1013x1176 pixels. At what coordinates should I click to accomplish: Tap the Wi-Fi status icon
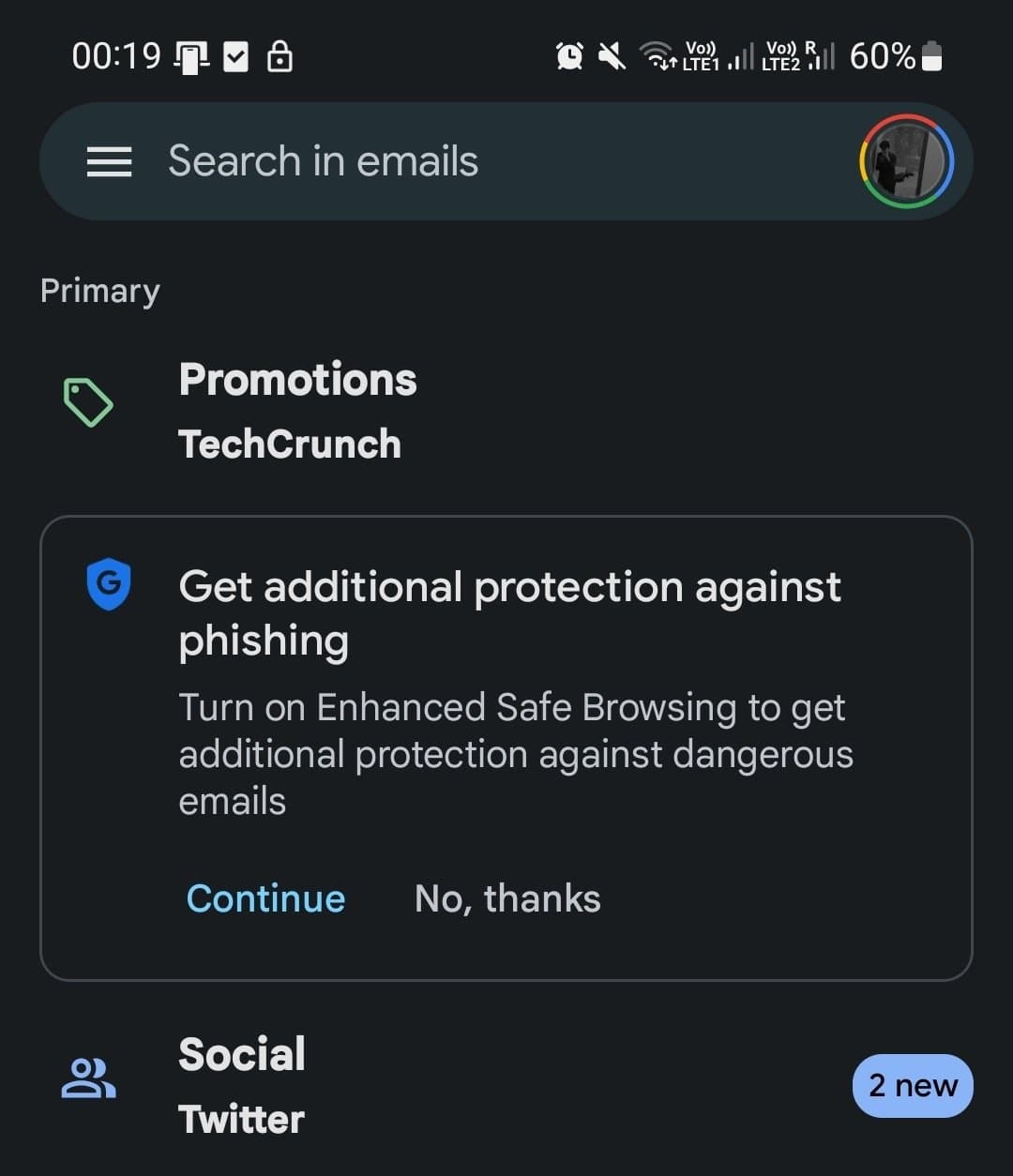(x=658, y=57)
